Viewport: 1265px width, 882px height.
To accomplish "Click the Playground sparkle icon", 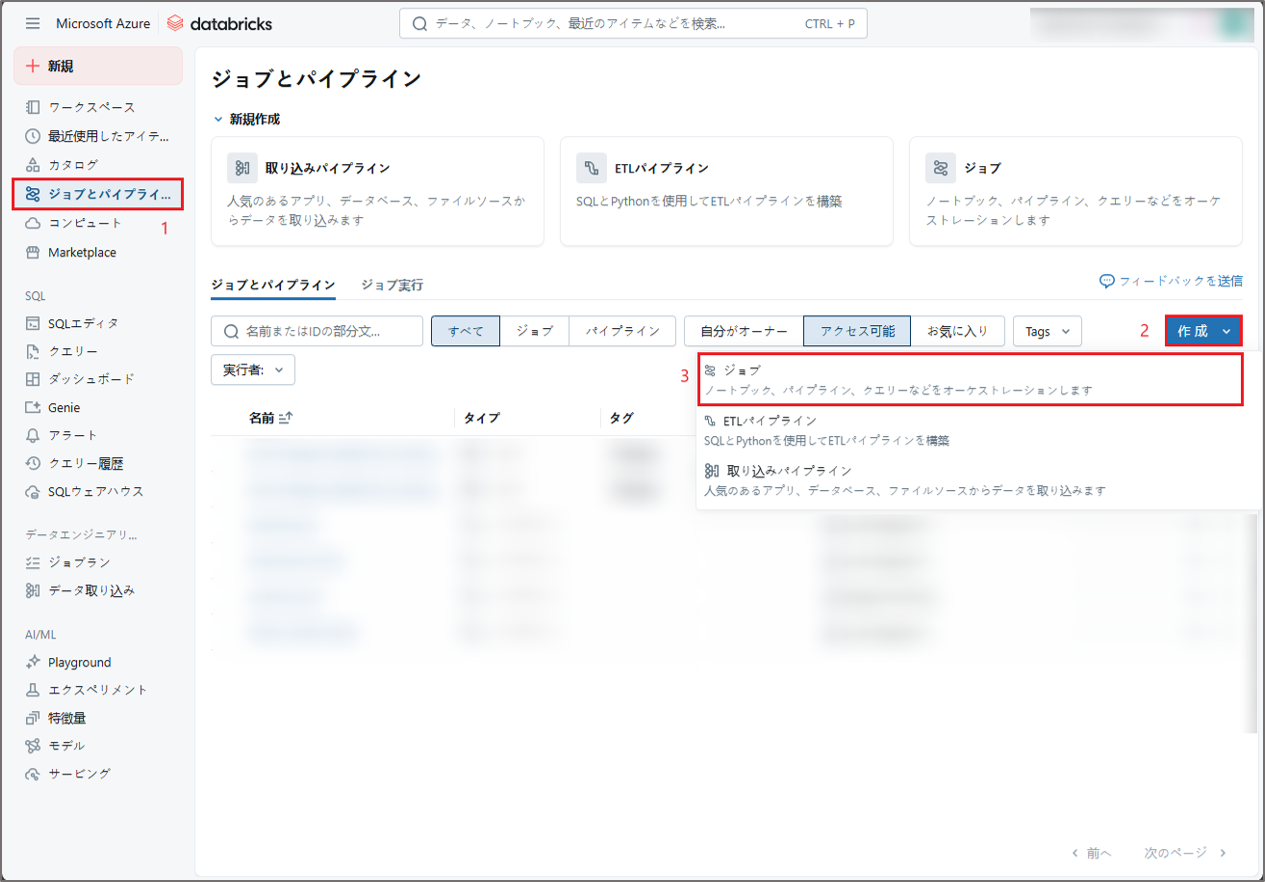I will pos(33,662).
